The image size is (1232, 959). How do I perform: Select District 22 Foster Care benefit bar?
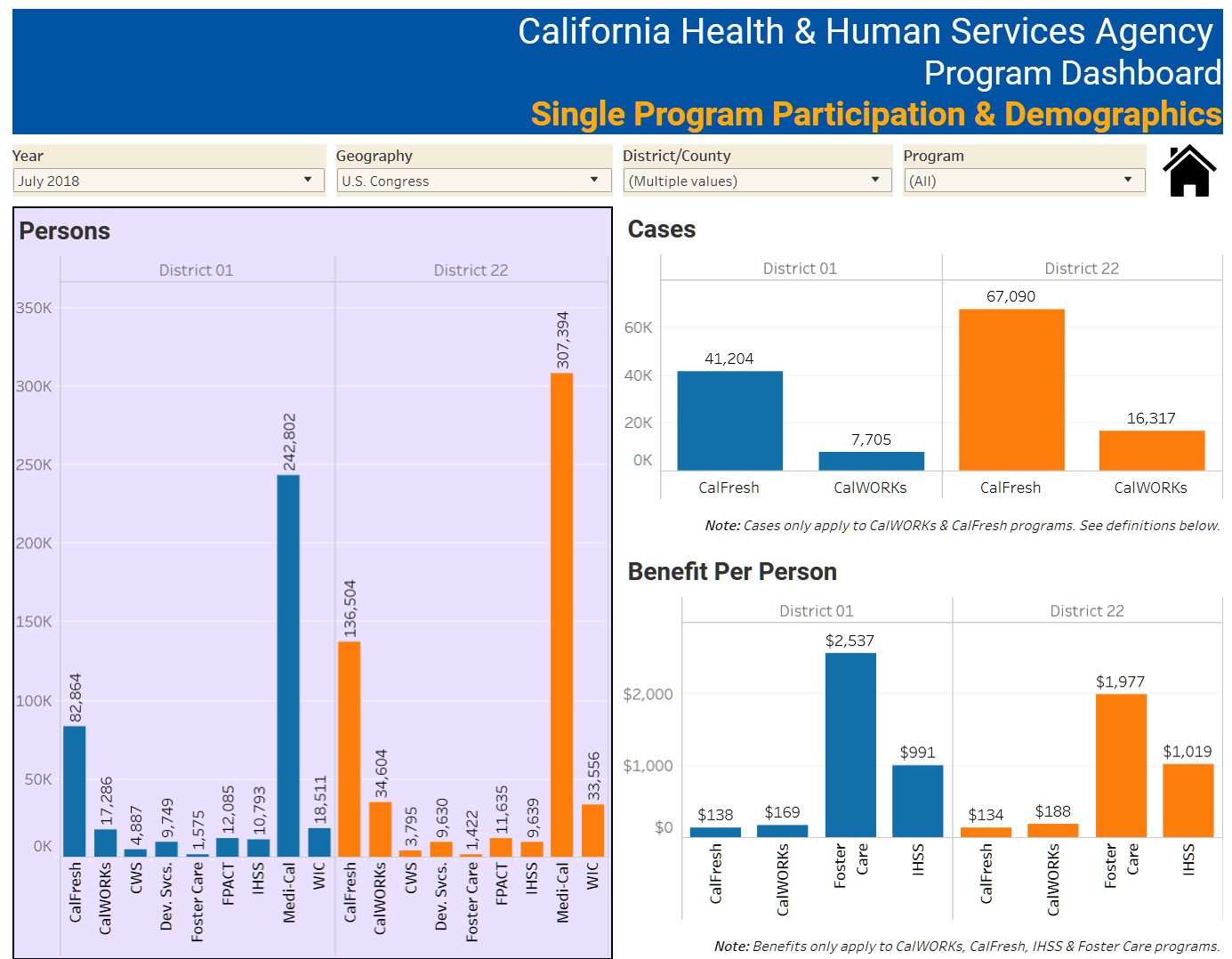1121,765
